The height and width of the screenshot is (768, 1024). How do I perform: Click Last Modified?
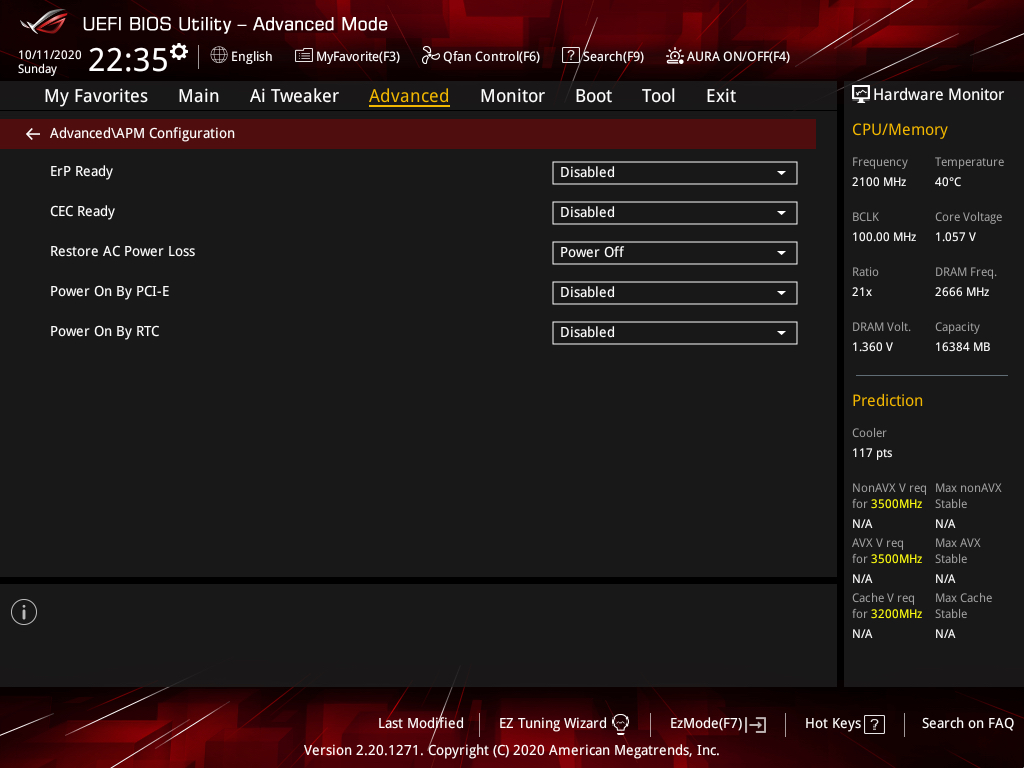click(421, 724)
